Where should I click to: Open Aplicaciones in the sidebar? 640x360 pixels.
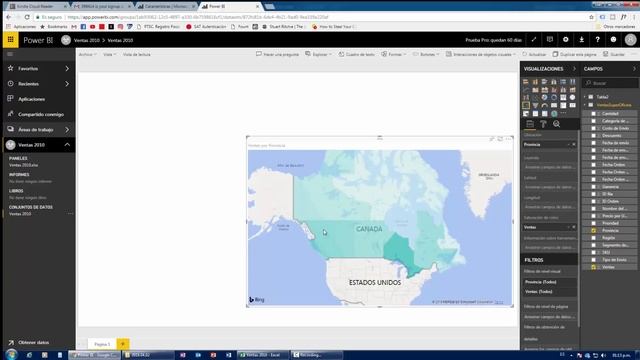(x=31, y=99)
